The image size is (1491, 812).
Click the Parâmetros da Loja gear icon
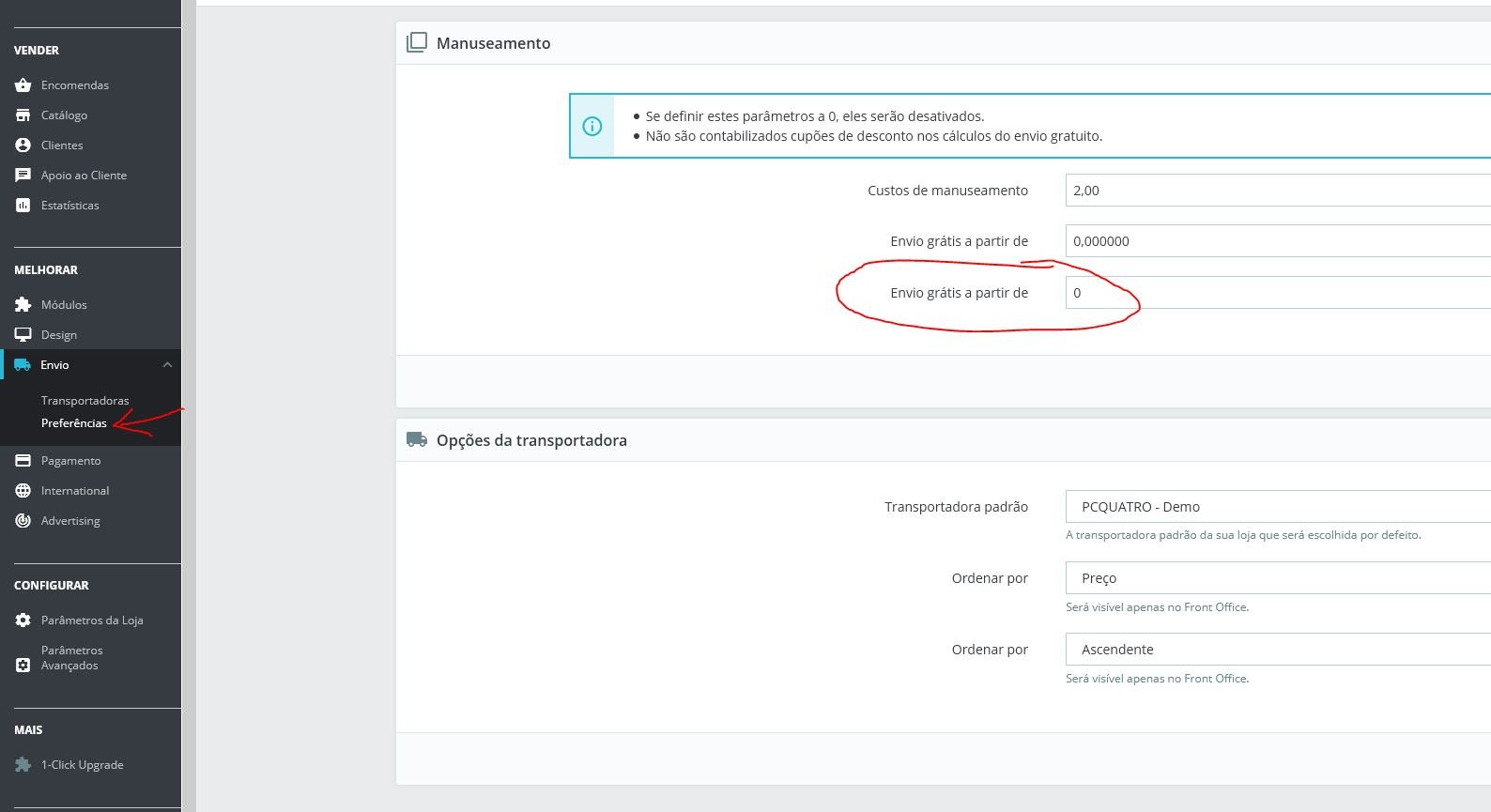(23, 620)
